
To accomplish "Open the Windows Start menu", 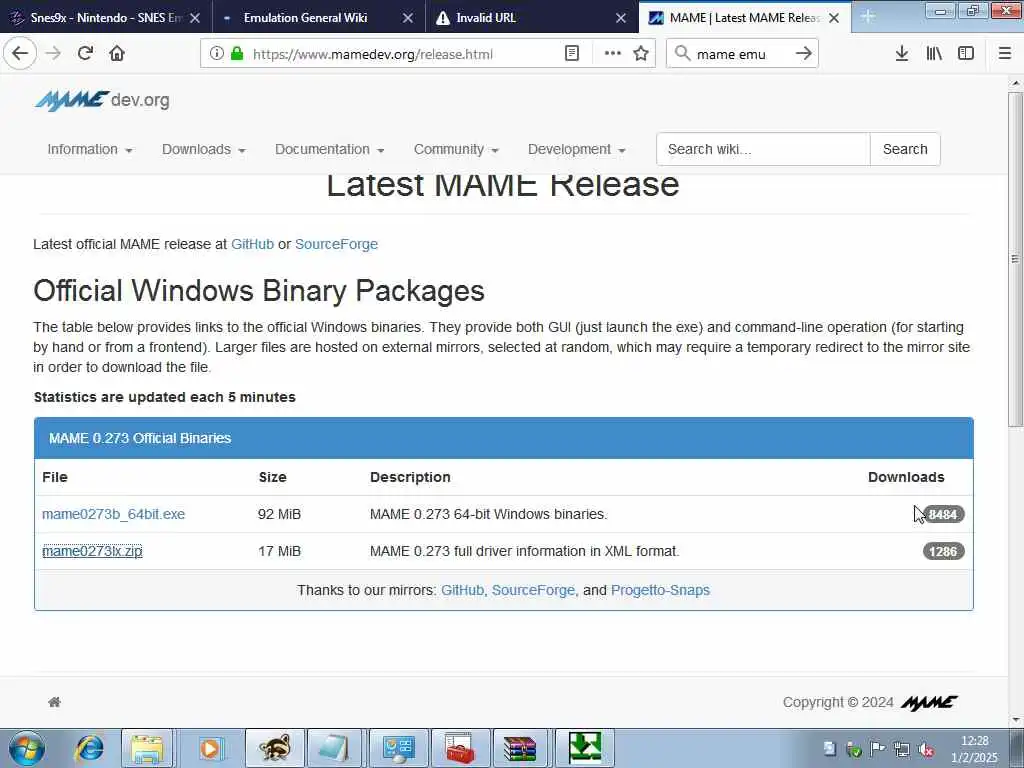I will coord(27,748).
